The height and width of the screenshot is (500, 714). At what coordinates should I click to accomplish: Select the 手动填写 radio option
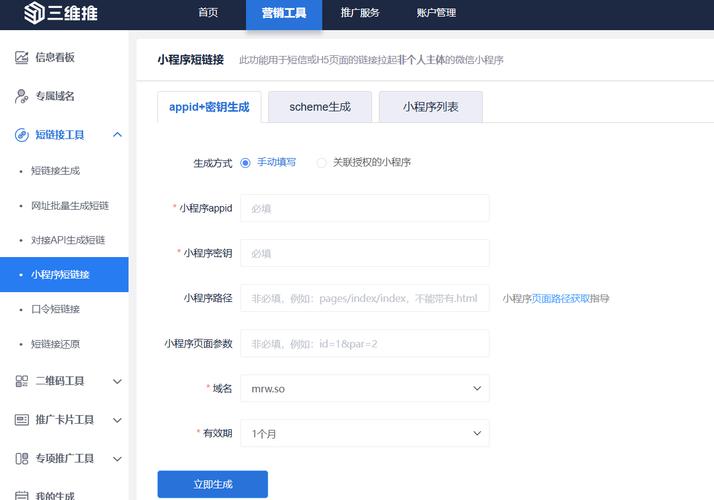(x=245, y=163)
